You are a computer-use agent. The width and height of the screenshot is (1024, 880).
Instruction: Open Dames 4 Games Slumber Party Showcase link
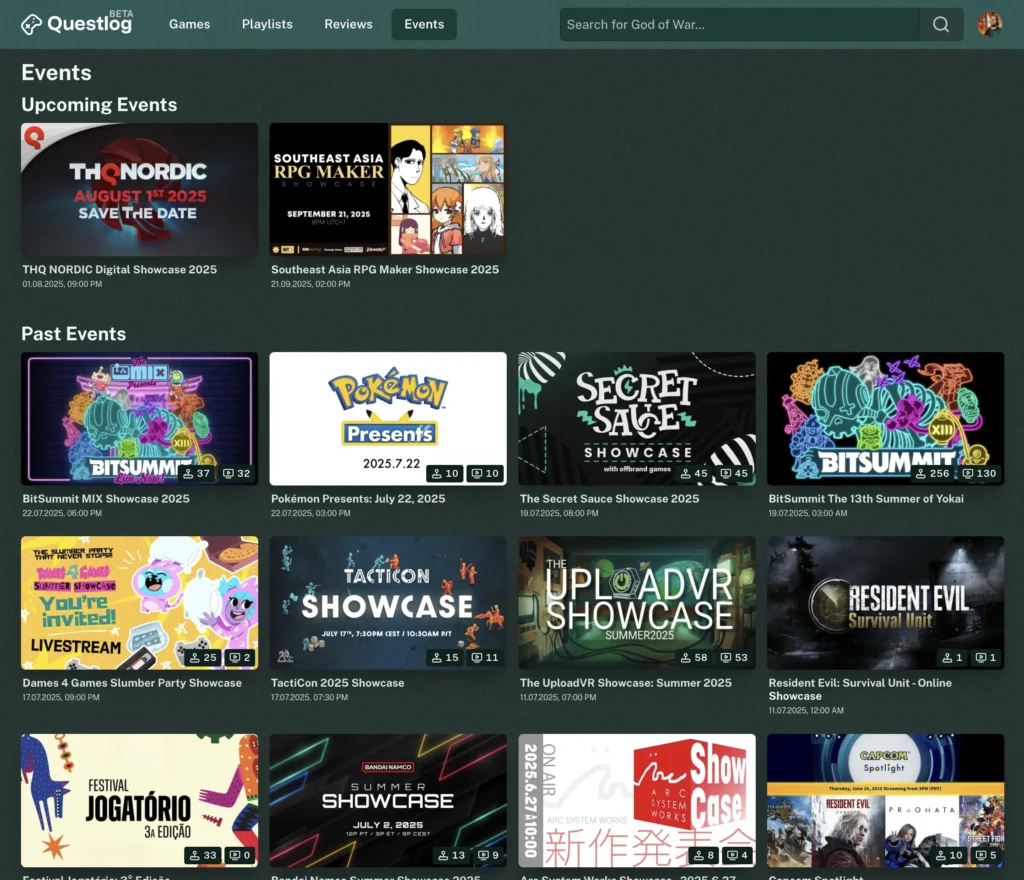[x=132, y=683]
